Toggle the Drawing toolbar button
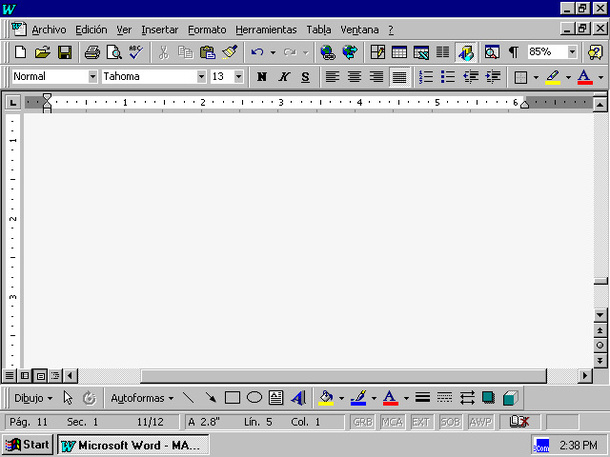The height and width of the screenshot is (457, 610). pos(466,52)
